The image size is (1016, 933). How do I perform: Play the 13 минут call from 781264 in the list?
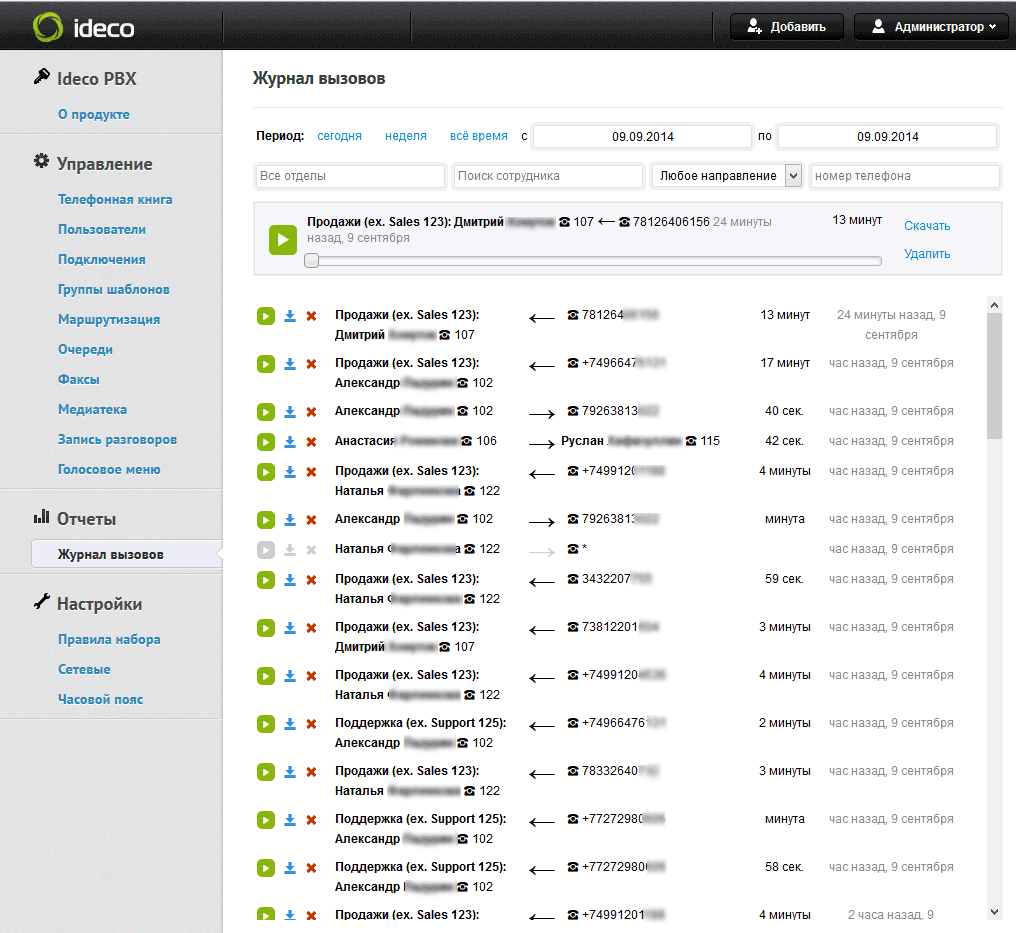pos(266,316)
